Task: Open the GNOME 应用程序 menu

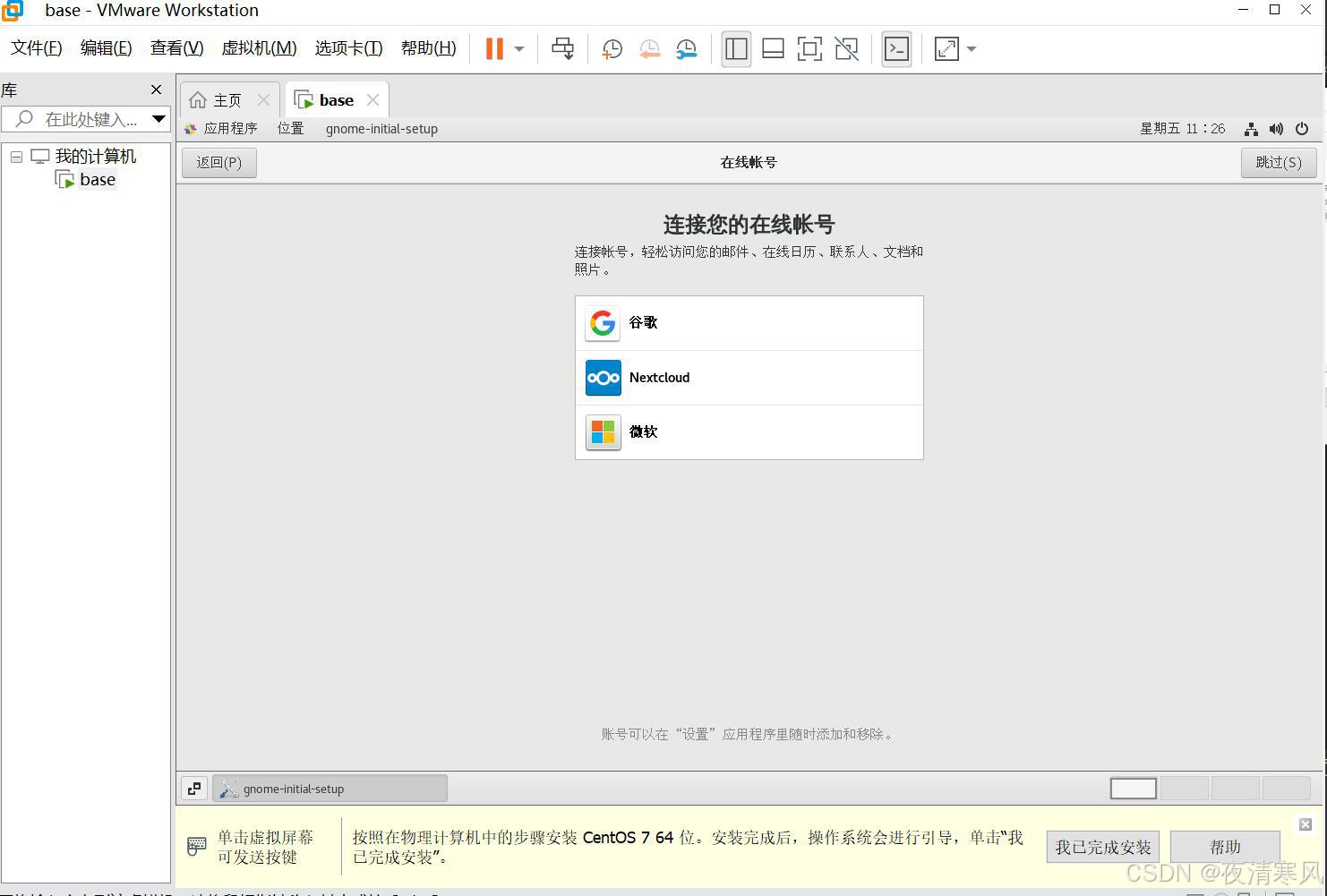Action: point(221,129)
